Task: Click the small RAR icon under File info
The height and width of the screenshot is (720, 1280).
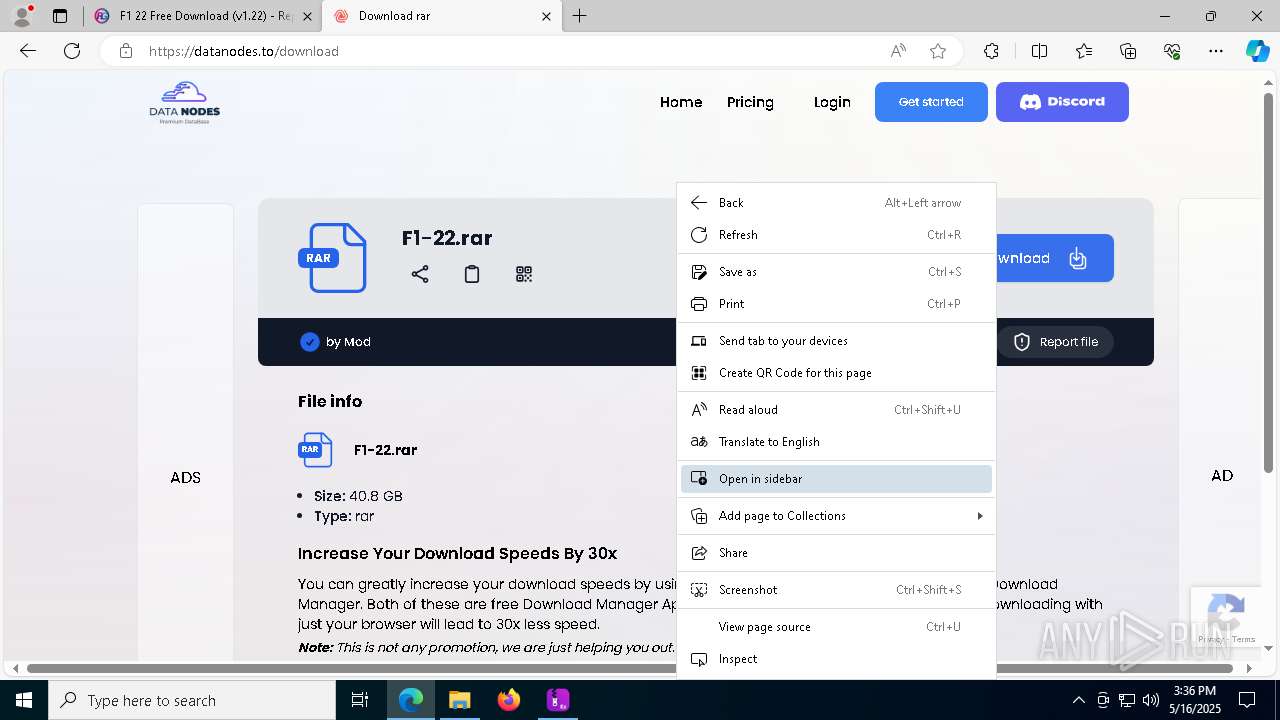Action: 315,450
